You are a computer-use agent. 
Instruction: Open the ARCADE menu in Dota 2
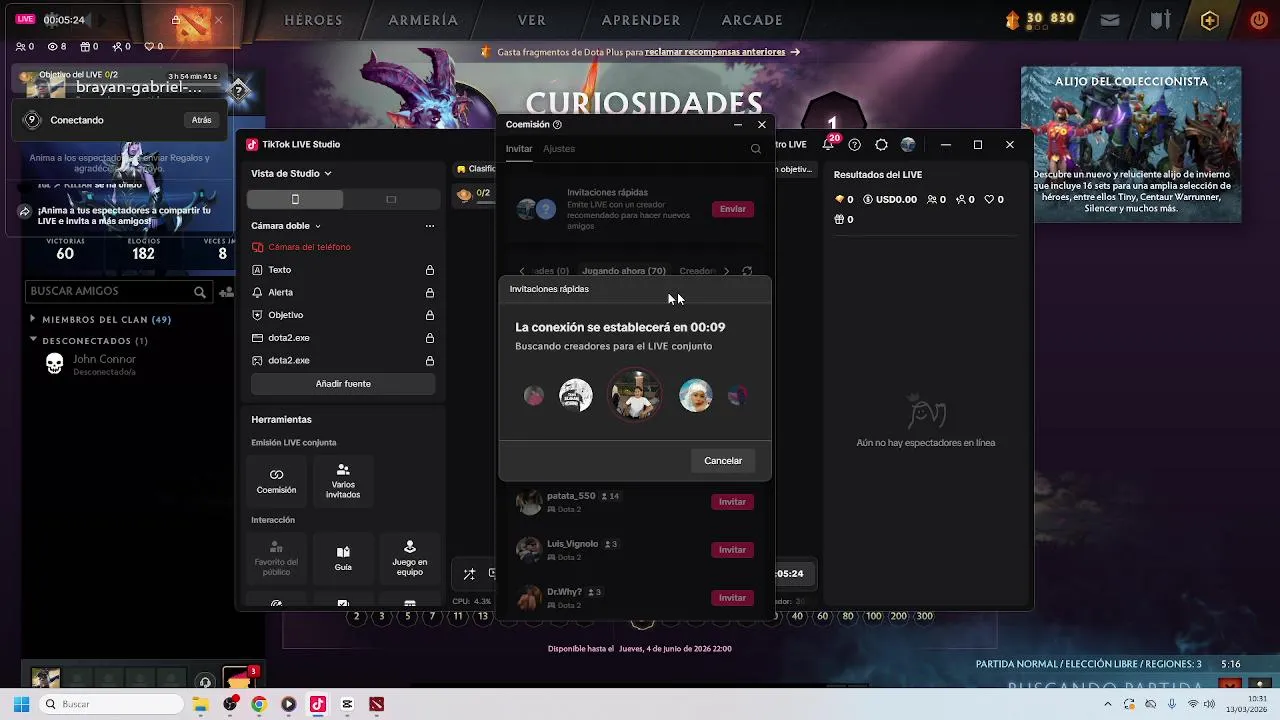[x=752, y=20]
